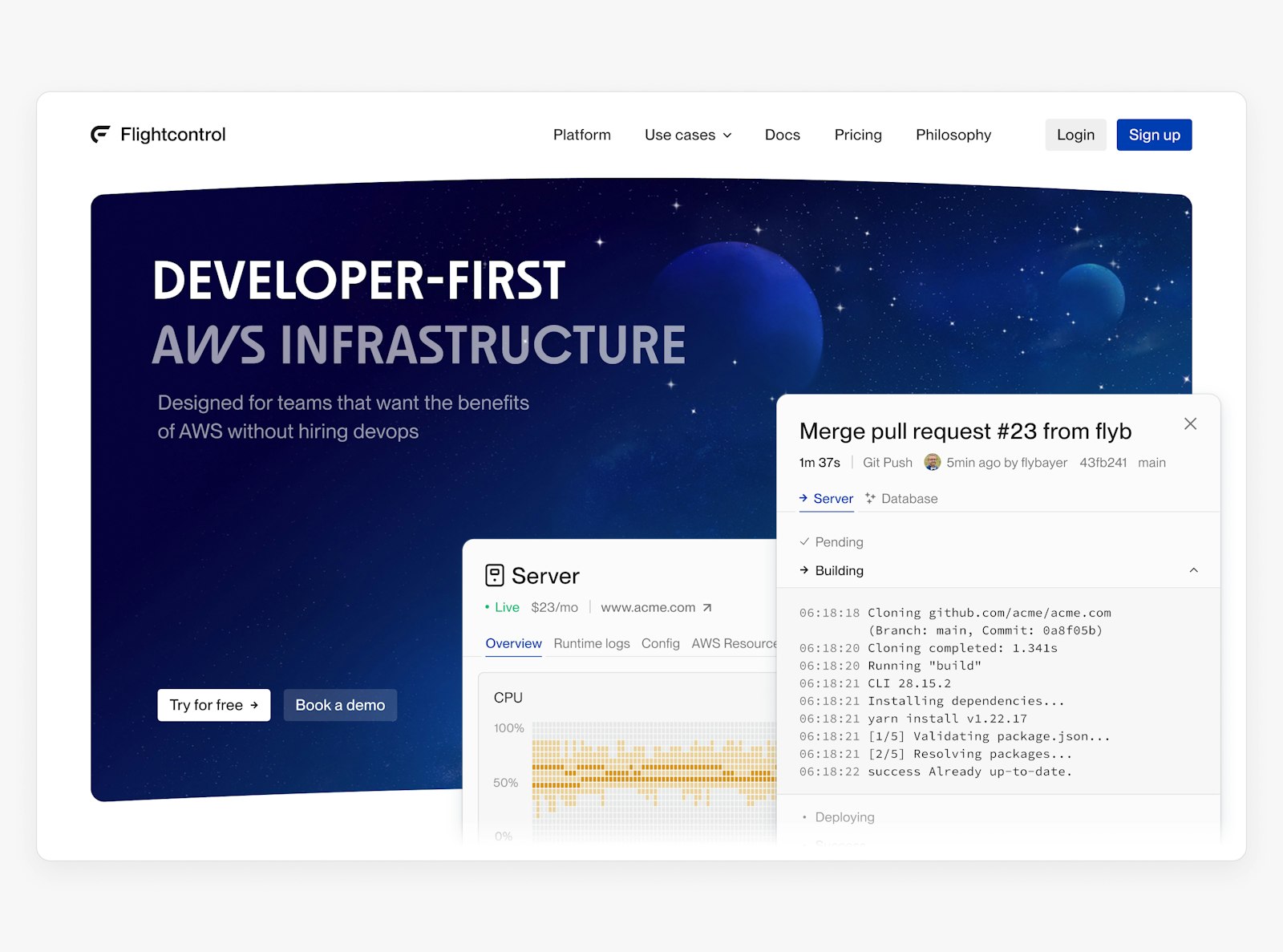The image size is (1283, 952).
Task: Select the Server tab in deployment panel
Action: point(826,499)
